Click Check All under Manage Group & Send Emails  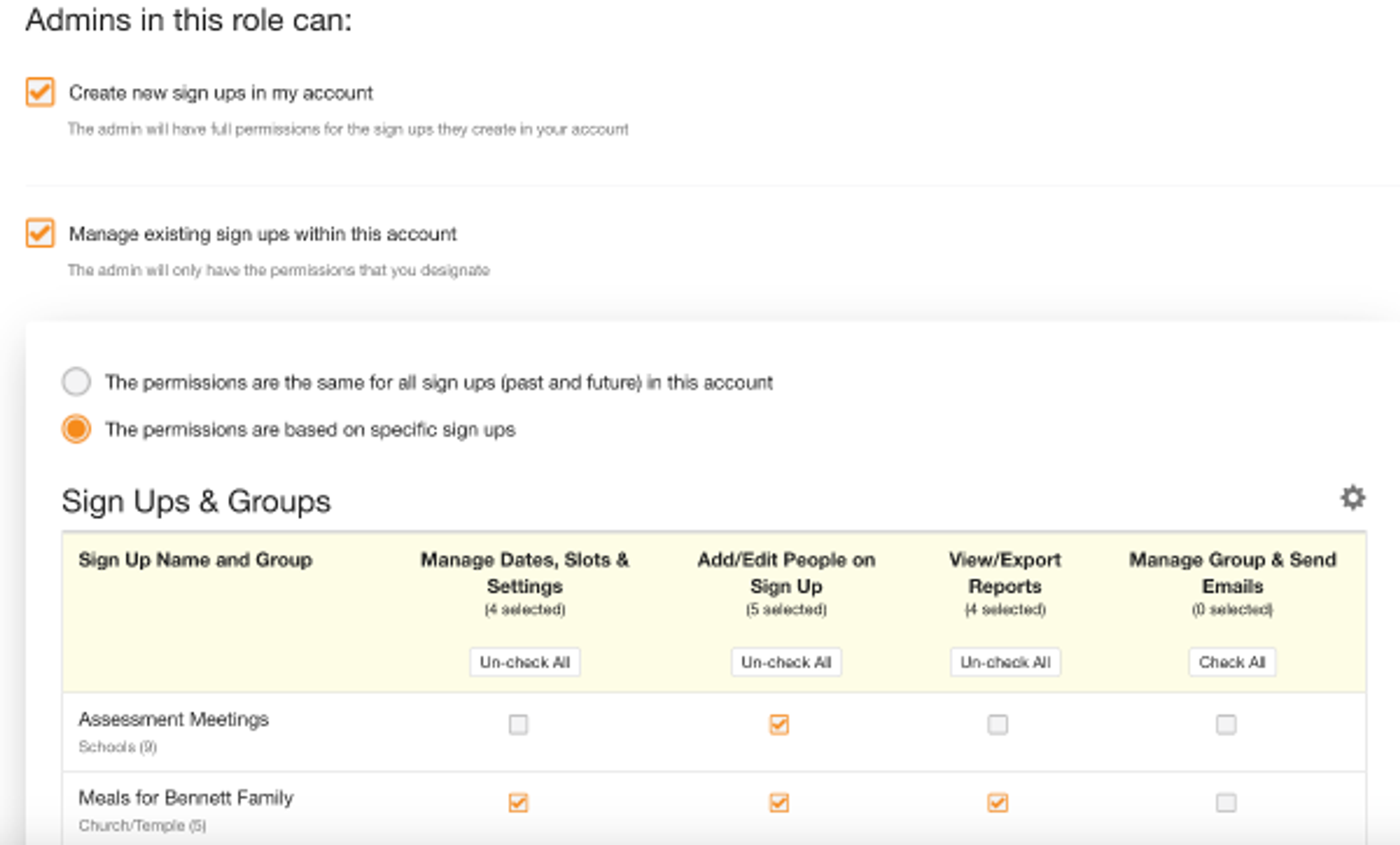1232,662
